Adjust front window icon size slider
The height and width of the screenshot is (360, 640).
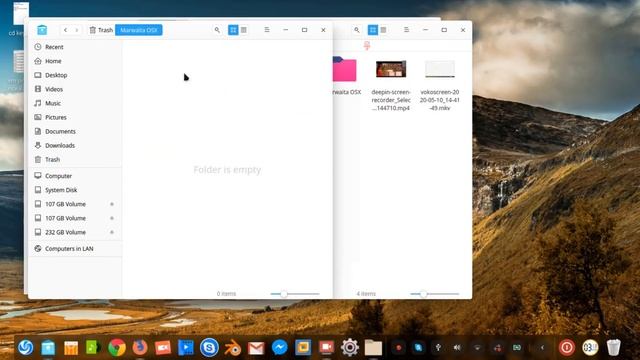pos(284,294)
